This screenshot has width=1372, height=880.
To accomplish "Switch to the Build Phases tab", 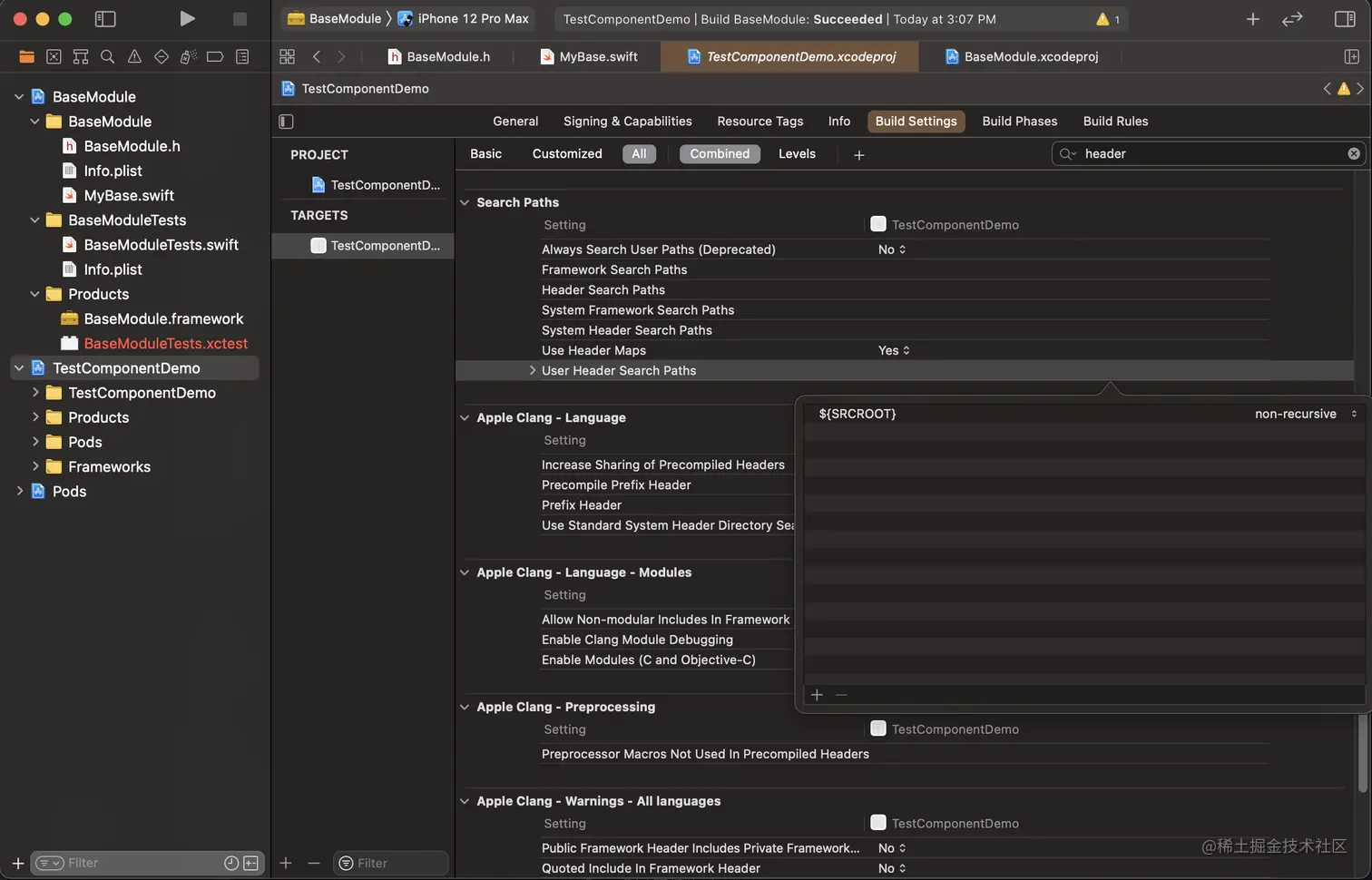I will pos(1019,121).
